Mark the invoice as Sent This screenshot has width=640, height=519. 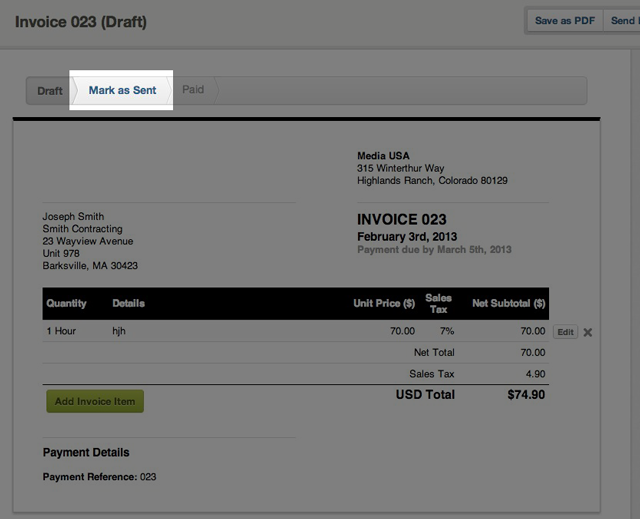[122, 90]
